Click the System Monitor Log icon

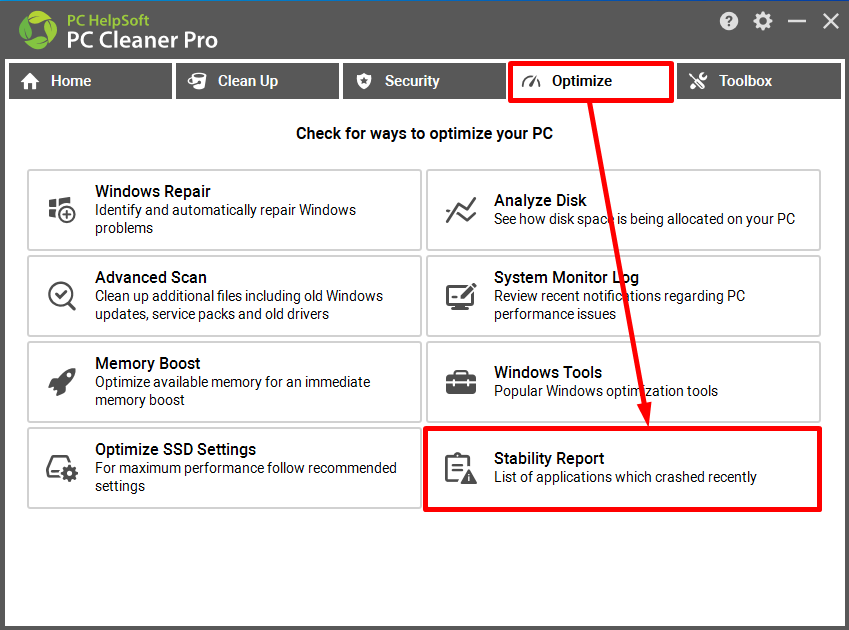coord(461,296)
